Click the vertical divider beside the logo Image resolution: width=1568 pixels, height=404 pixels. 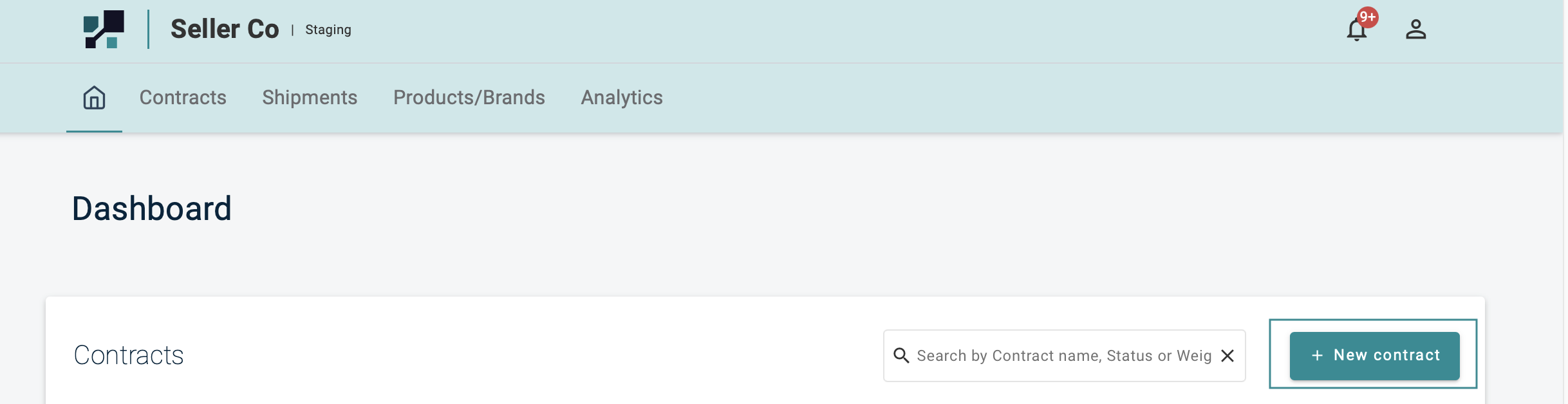point(149,30)
